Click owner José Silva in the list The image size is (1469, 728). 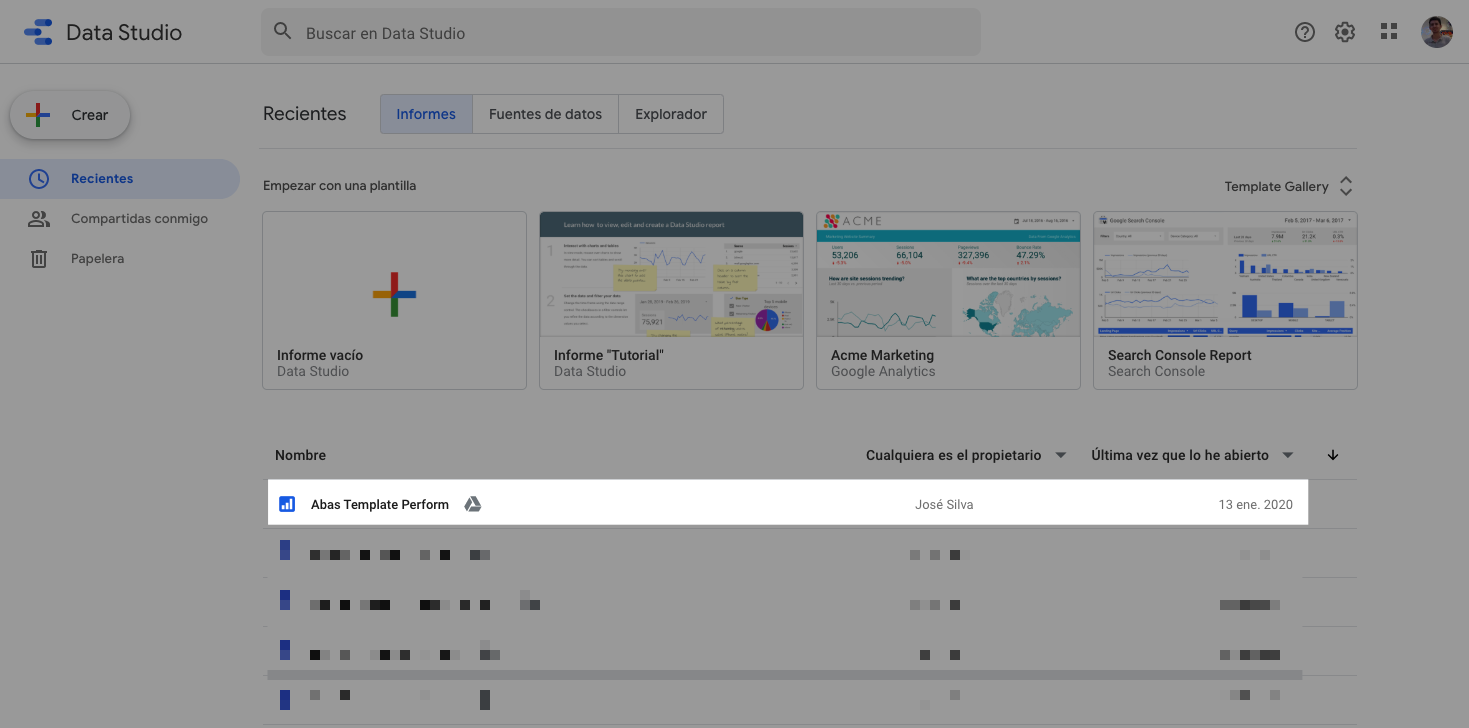pyautogui.click(x=944, y=505)
